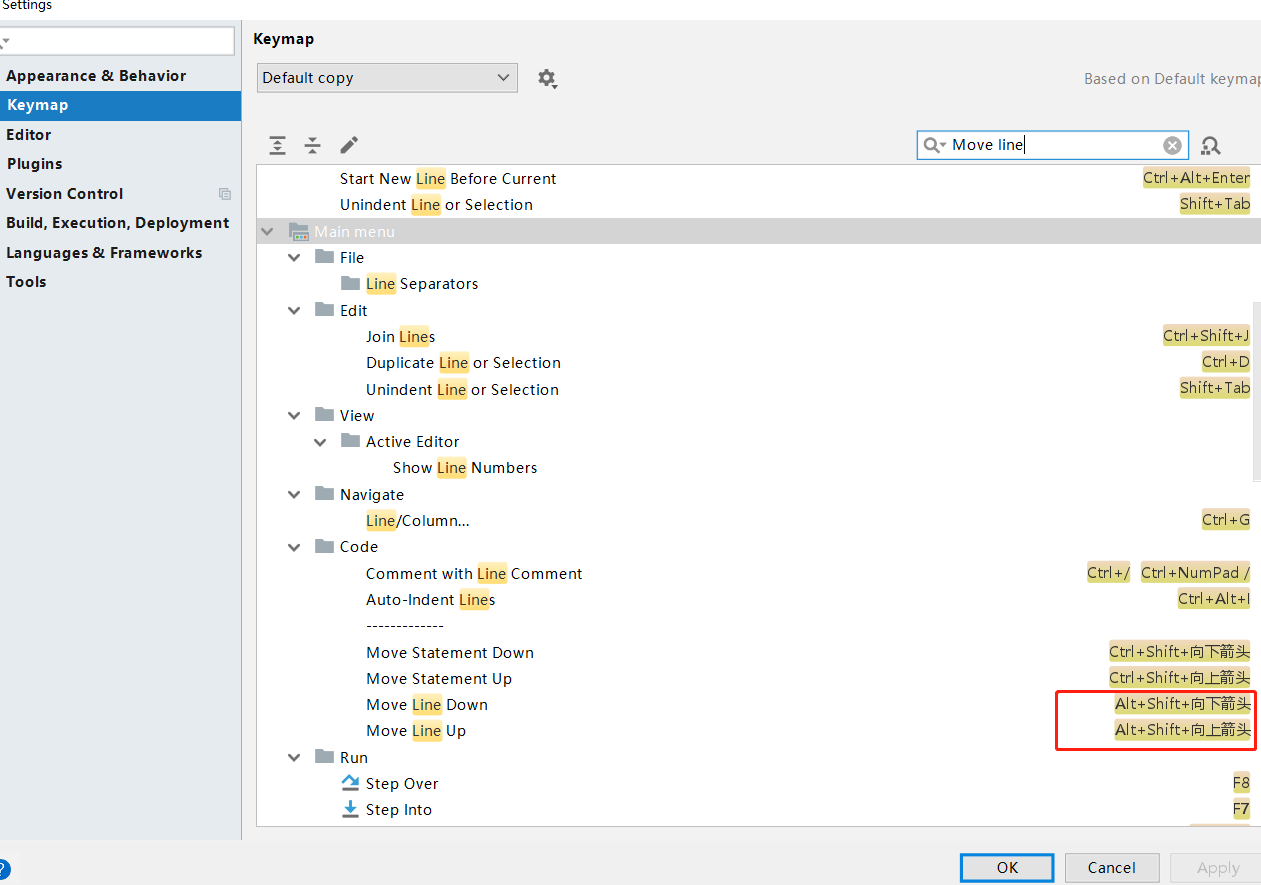Collapse the Active Editor node
Screen dimensions: 1261x885
pos(320,441)
